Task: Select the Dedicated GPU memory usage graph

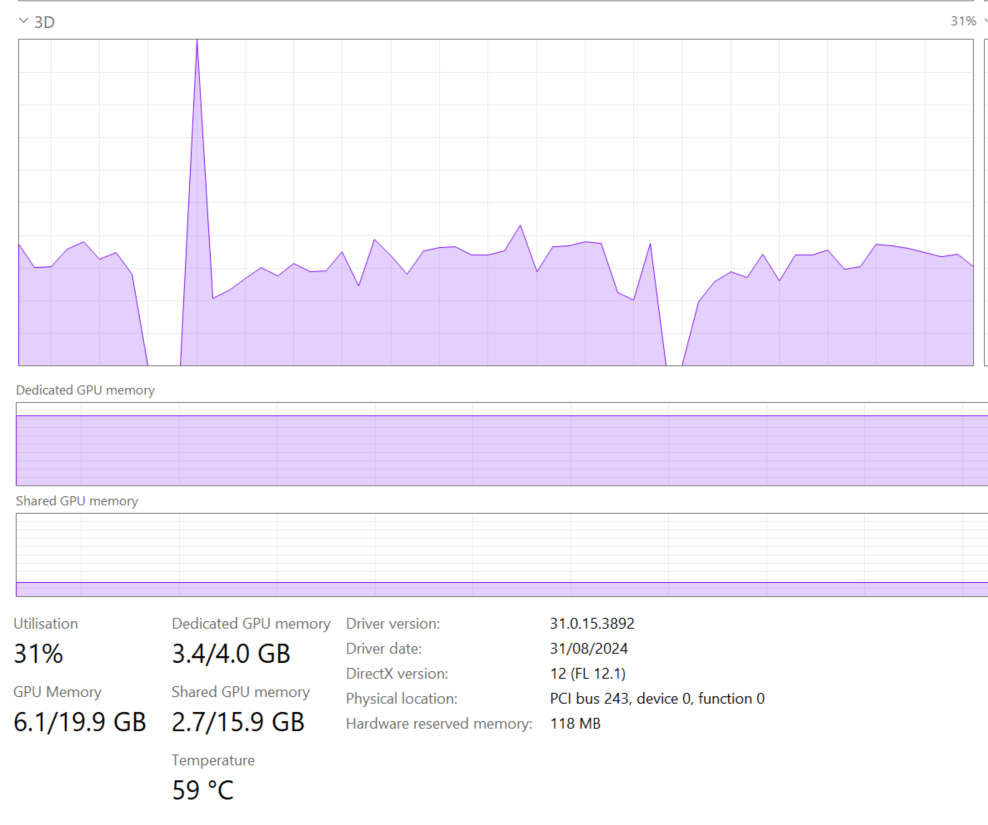Action: [x=500, y=445]
